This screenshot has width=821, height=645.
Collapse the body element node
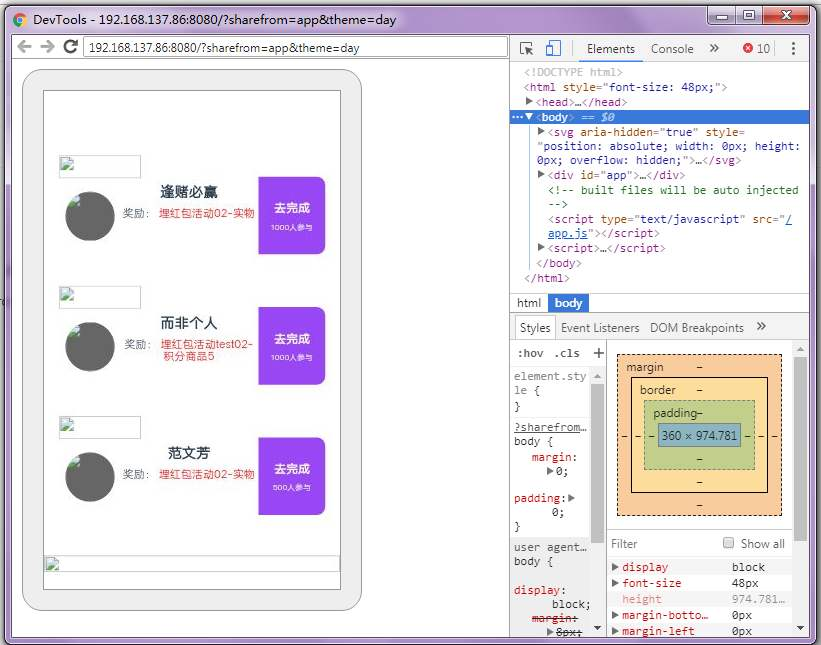(529, 117)
